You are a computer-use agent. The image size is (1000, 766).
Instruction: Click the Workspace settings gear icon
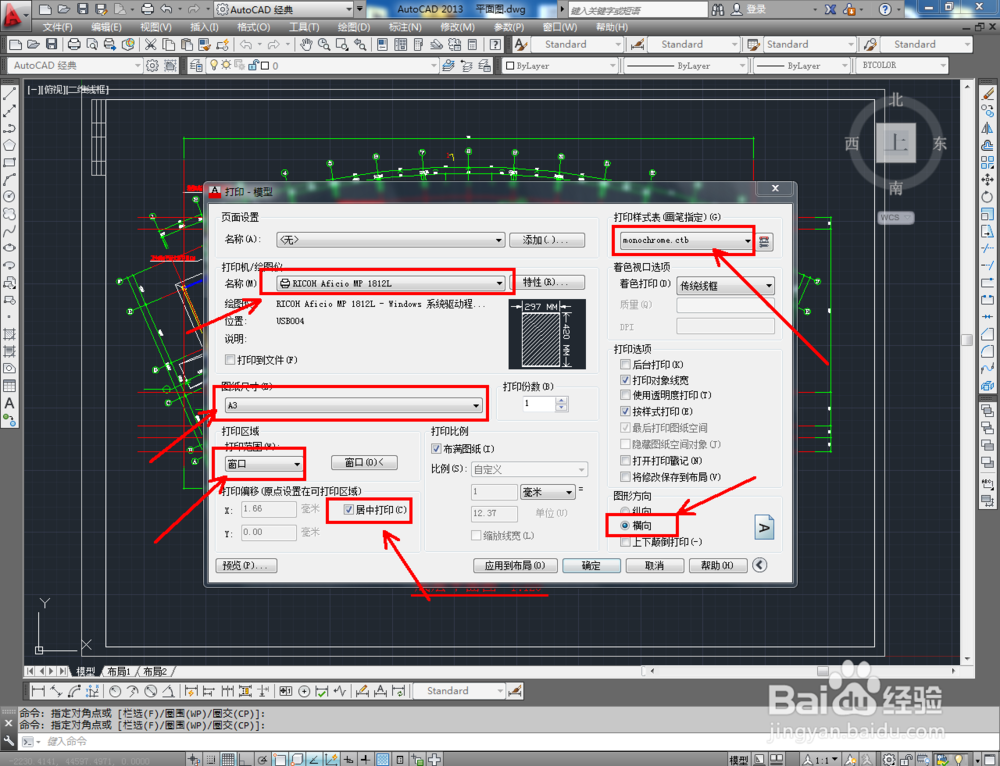coord(152,65)
